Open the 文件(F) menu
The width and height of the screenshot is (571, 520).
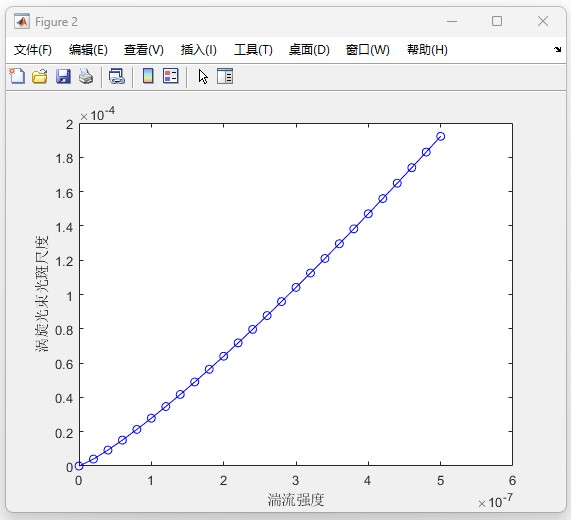click(33, 50)
